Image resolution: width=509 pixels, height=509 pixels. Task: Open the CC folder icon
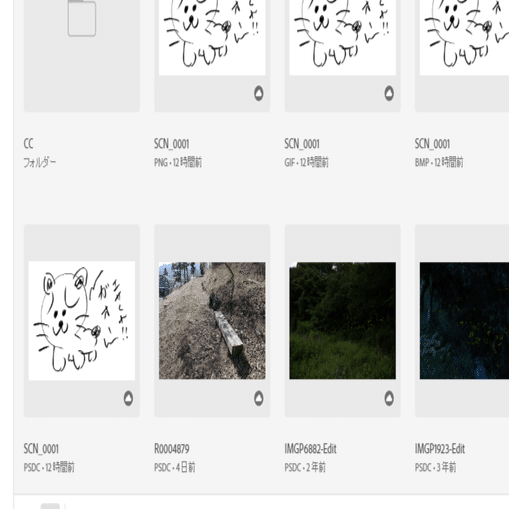(x=82, y=18)
